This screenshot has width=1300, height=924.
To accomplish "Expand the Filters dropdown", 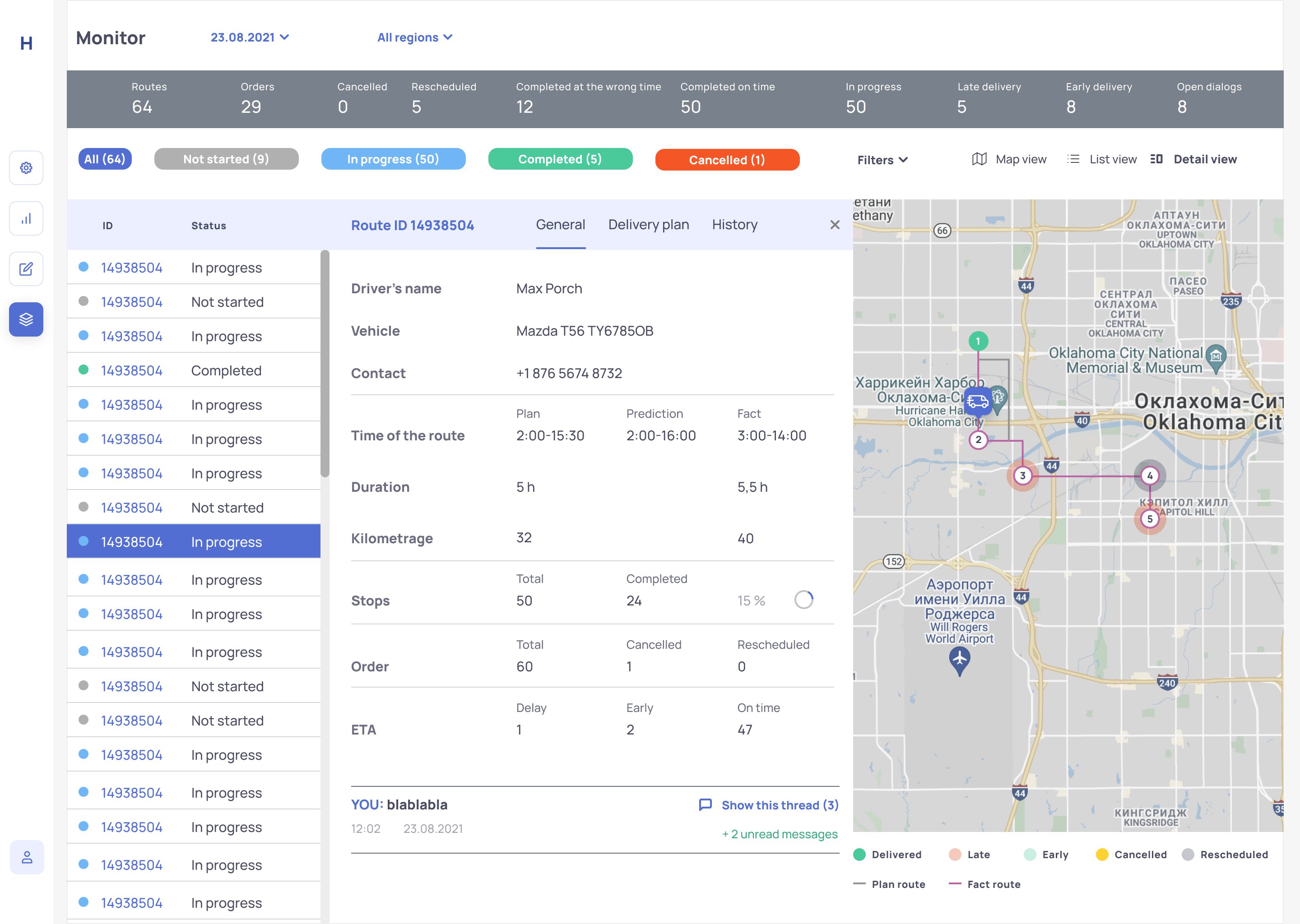I will [x=882, y=160].
